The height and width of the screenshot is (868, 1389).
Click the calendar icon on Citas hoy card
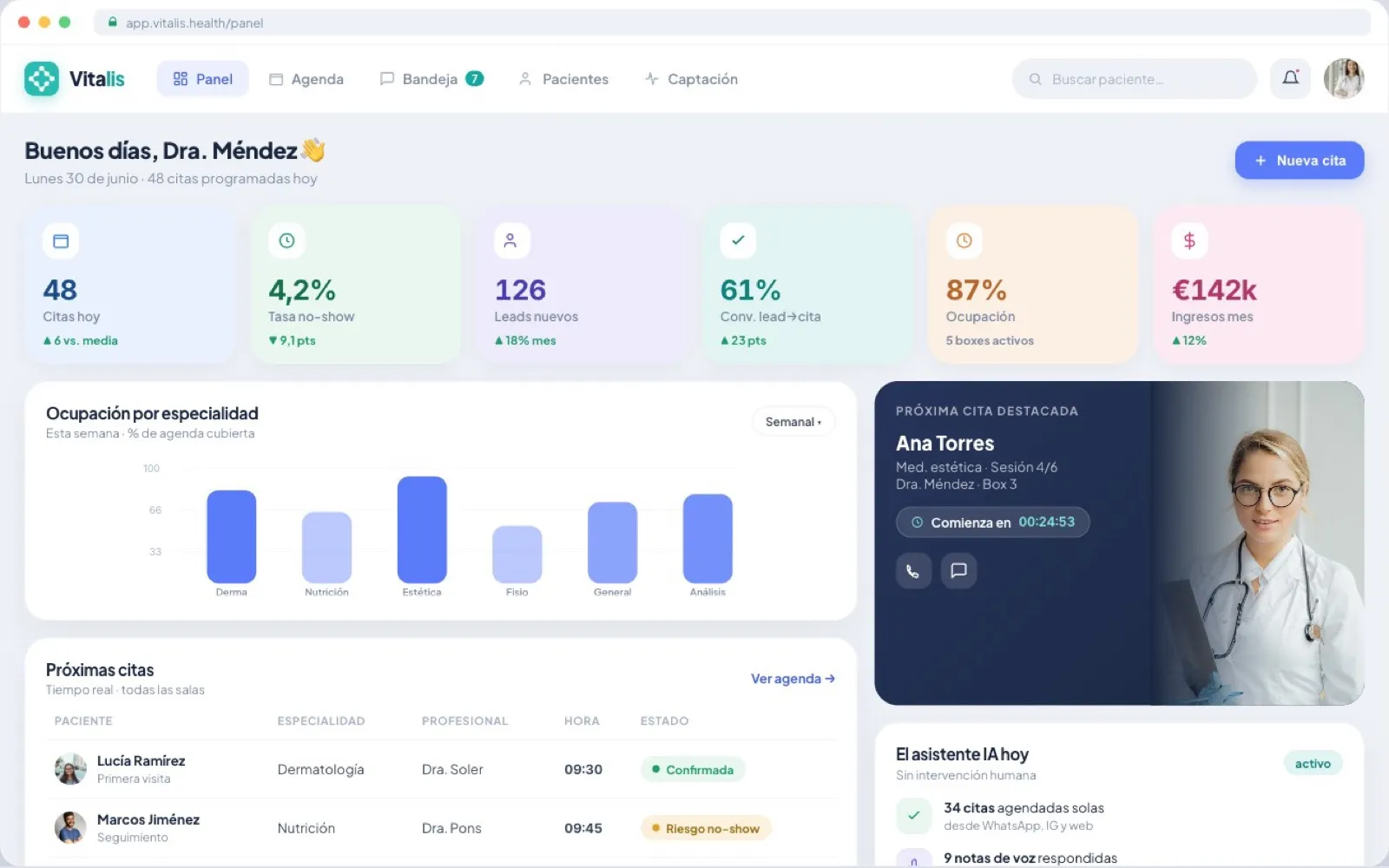click(61, 240)
